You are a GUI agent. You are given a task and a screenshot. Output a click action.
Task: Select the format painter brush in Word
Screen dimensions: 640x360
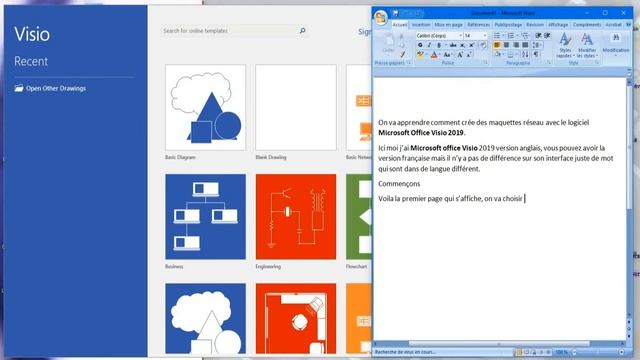pos(402,54)
